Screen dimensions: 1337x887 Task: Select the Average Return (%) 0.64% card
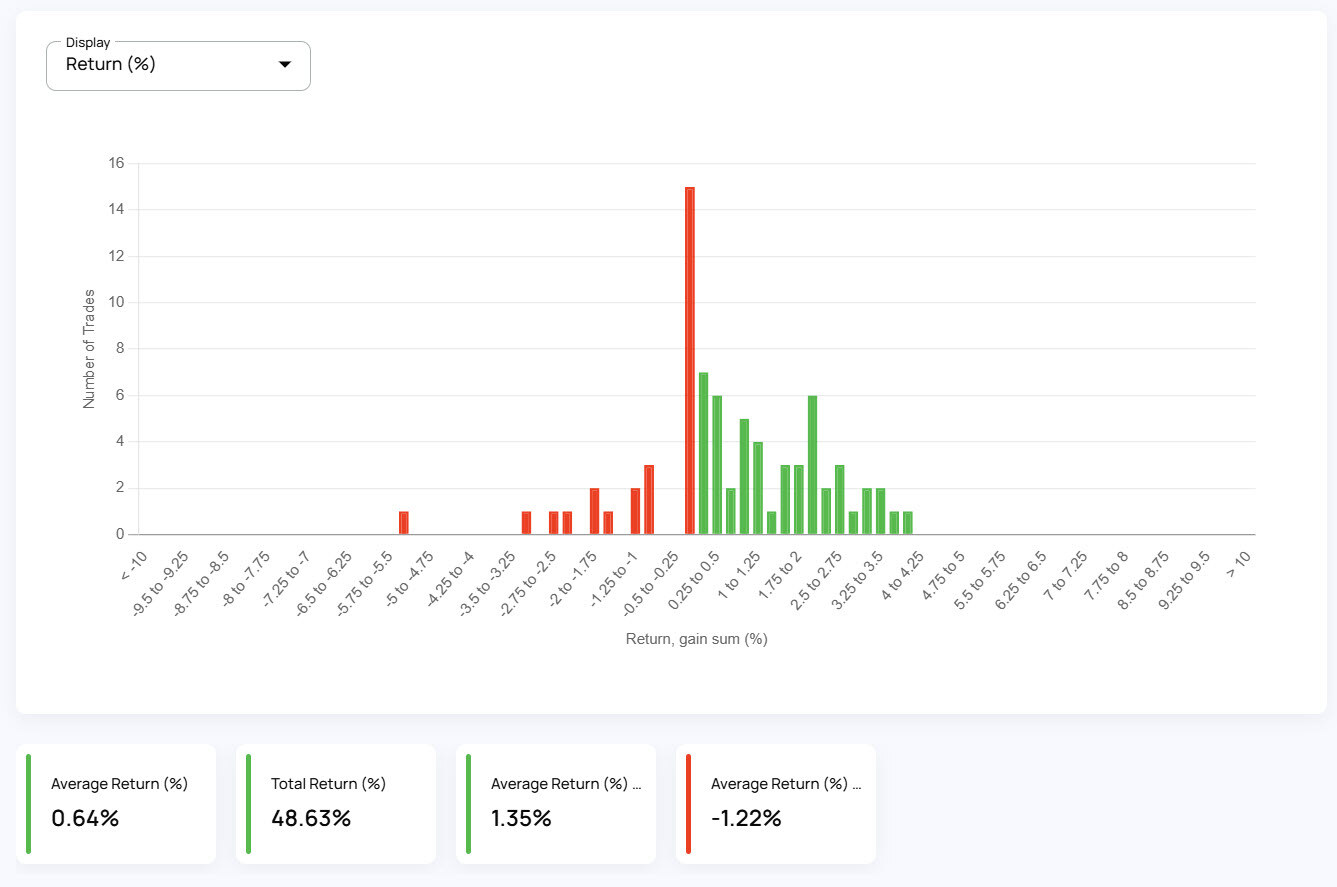[x=116, y=804]
